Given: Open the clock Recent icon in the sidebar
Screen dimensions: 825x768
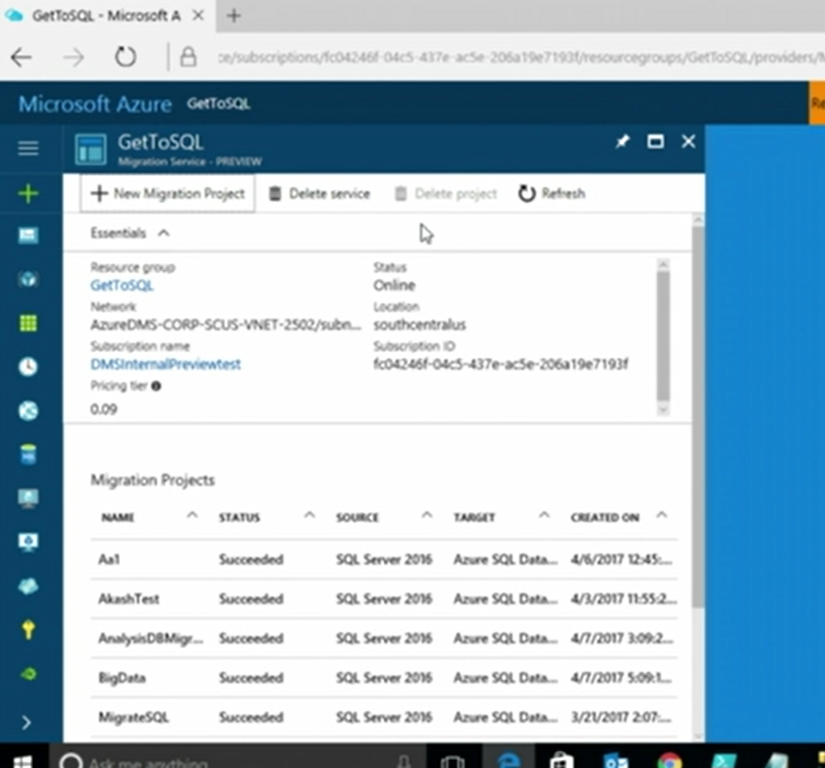Looking at the screenshot, I should [x=28, y=366].
